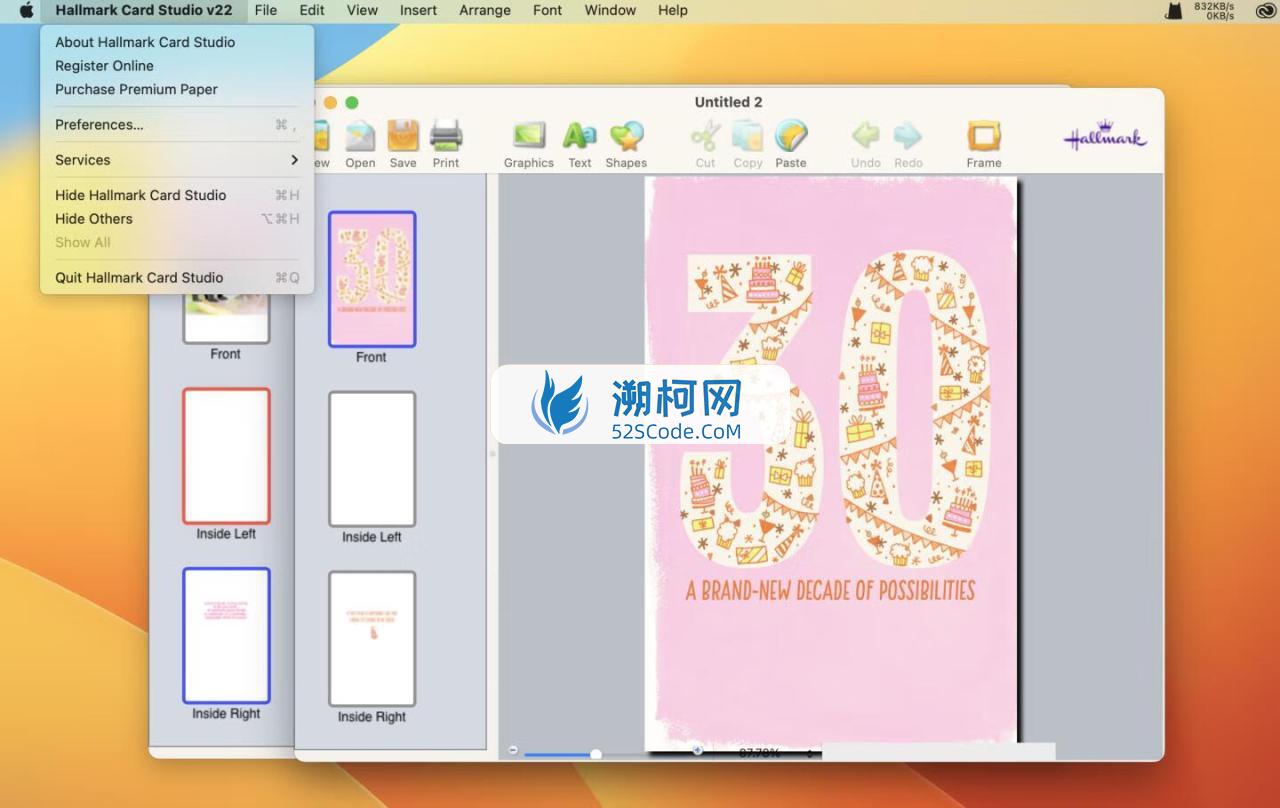1280x808 pixels.
Task: Open the zoom percentage stepper
Action: pos(810,752)
